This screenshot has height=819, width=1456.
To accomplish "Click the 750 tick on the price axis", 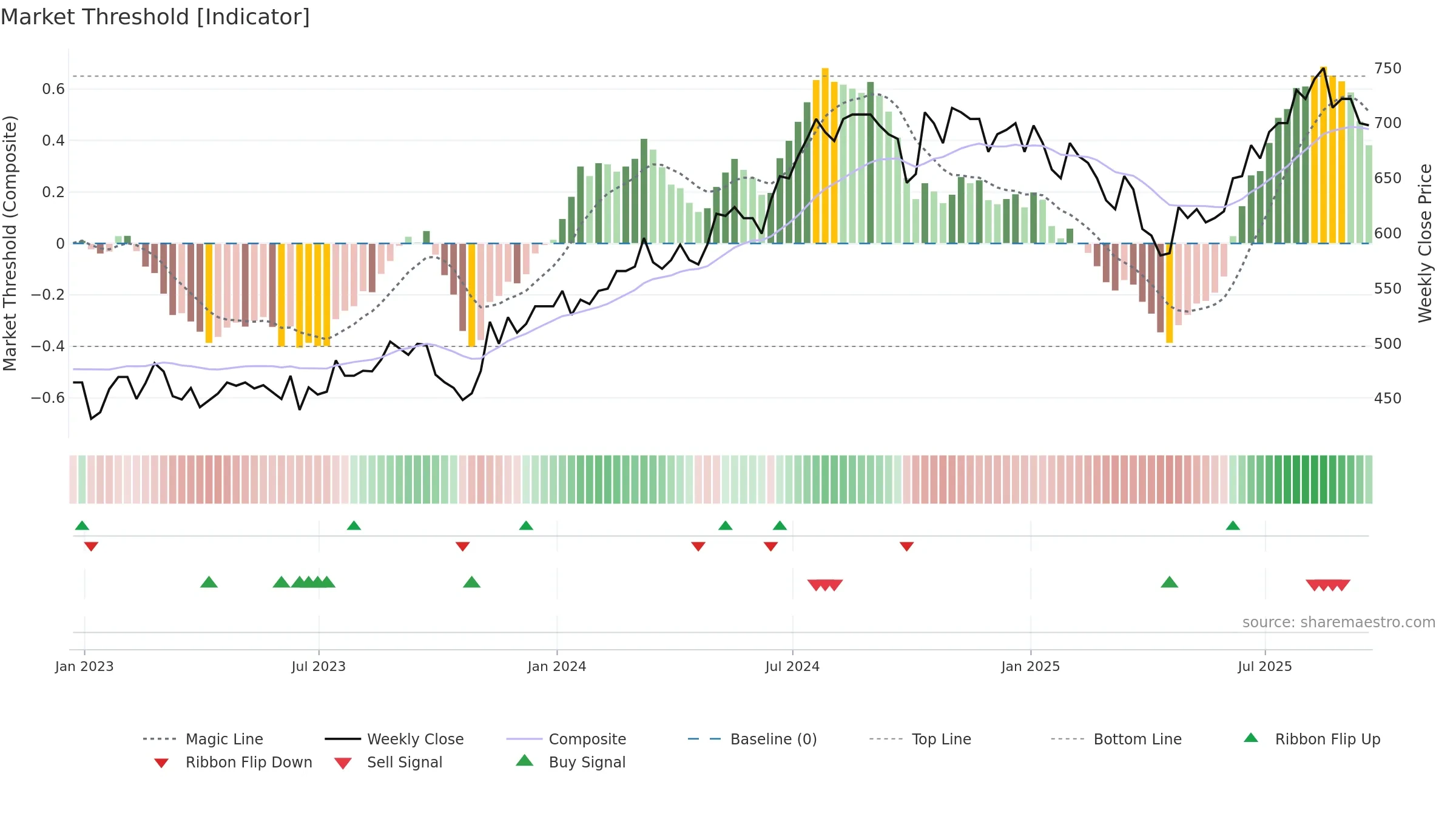I will tap(1388, 69).
